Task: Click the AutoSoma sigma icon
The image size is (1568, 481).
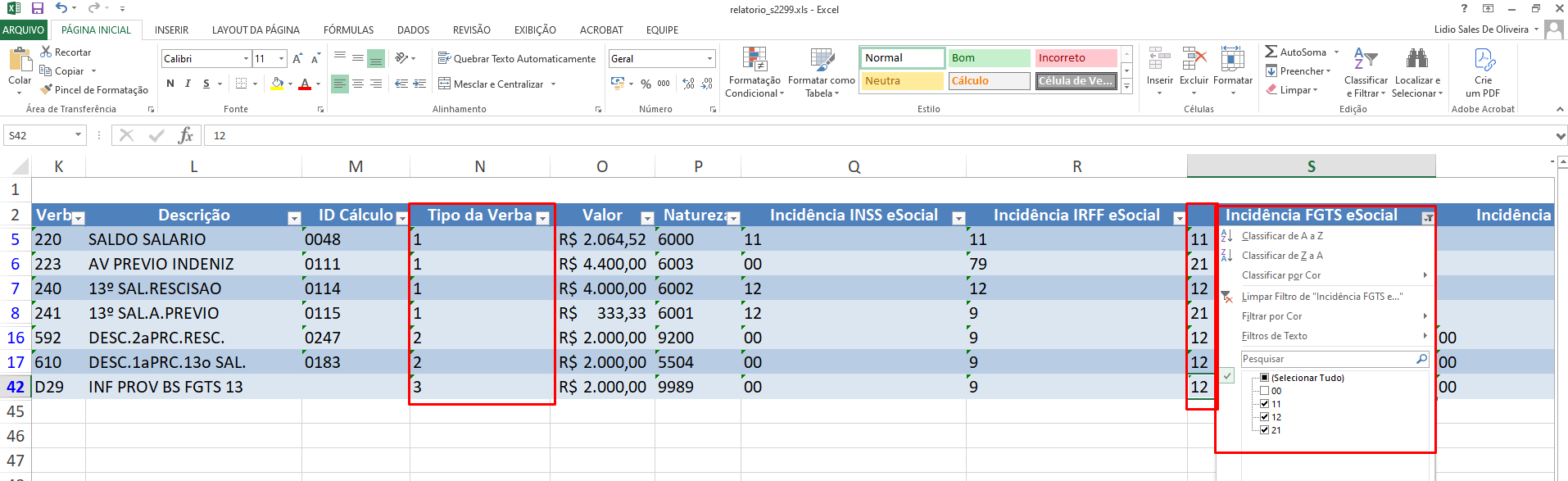Action: [x=1271, y=52]
